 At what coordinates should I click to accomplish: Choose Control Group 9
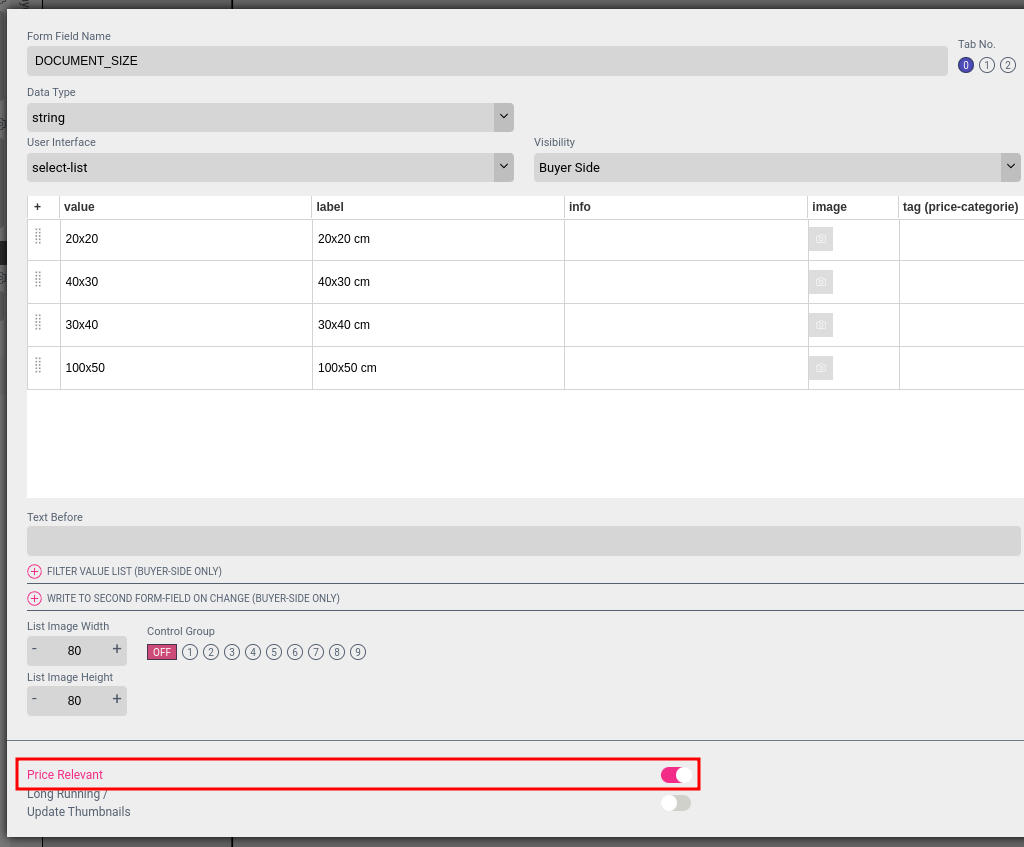click(358, 652)
